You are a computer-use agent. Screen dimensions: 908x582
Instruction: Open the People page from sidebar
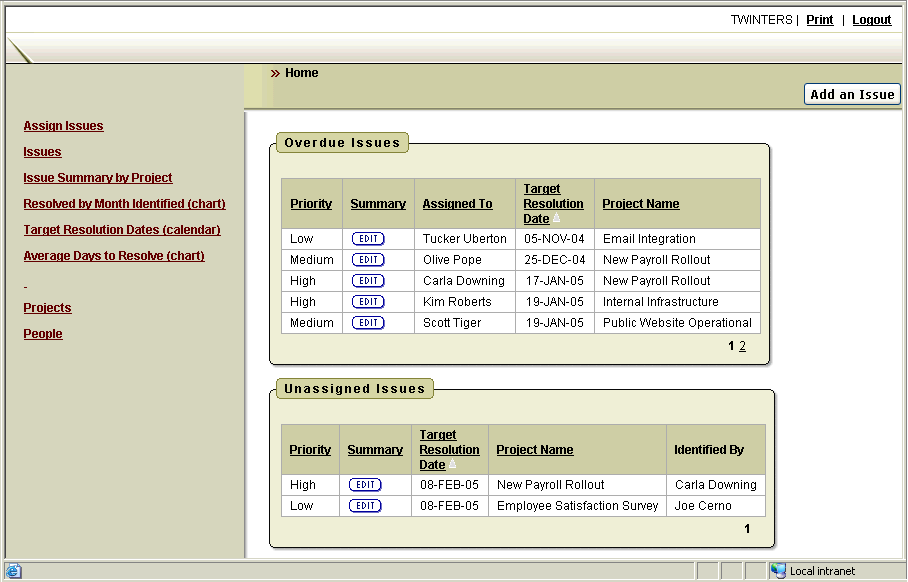click(43, 334)
